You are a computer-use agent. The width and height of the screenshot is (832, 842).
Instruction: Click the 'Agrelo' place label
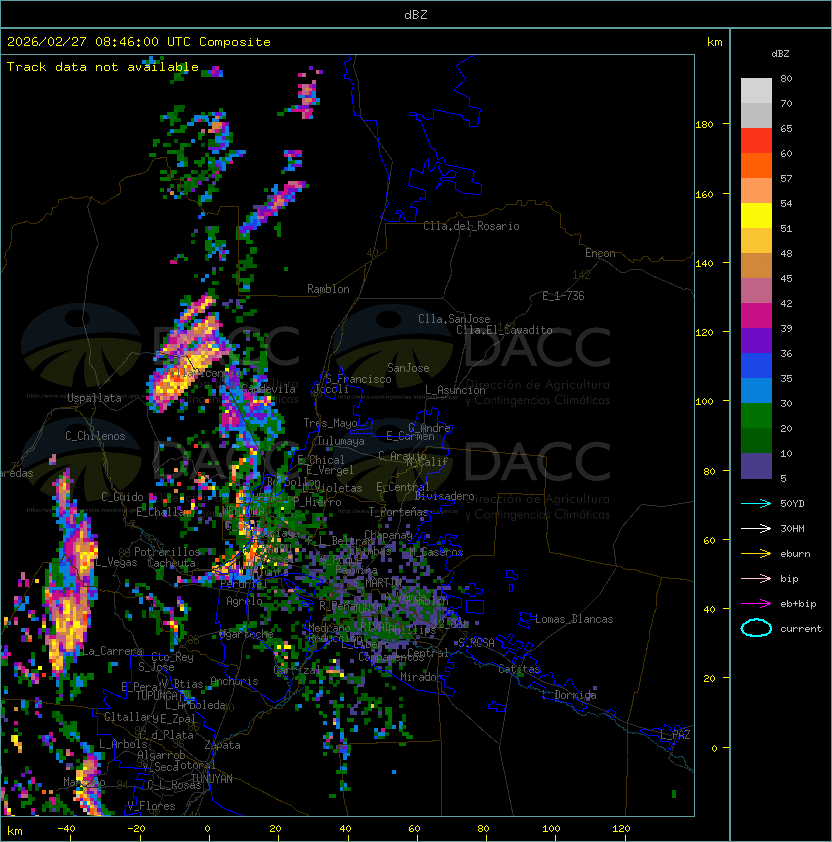point(244,601)
